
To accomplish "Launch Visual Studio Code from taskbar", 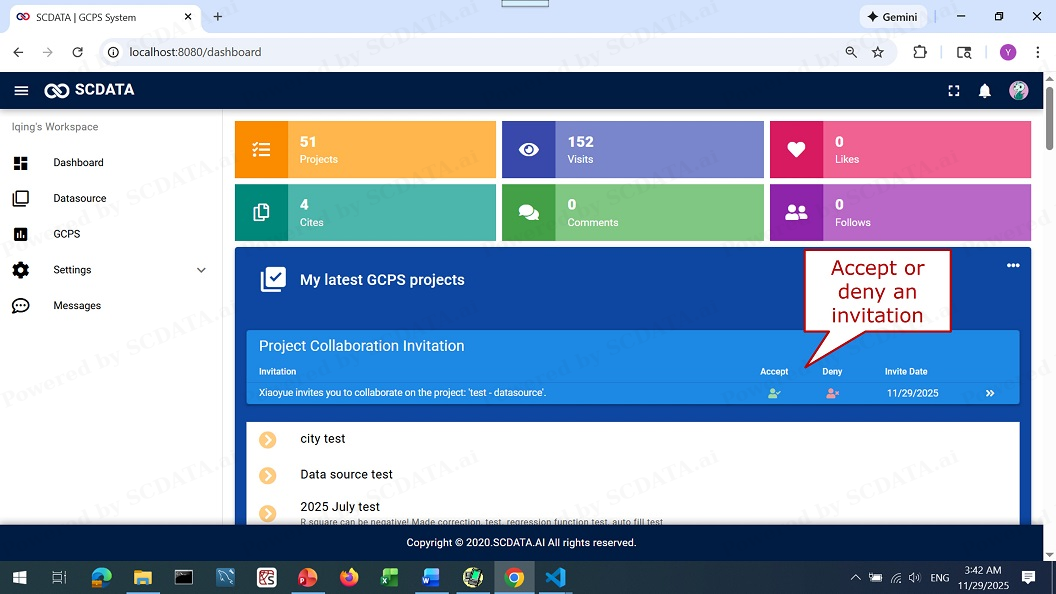I will (x=556, y=578).
